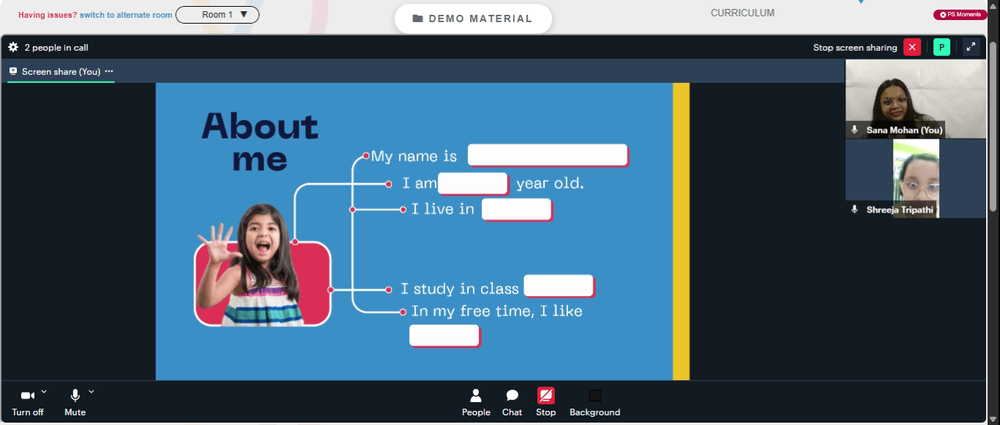This screenshot has width=1000, height=425.
Task: Open call settings gear icon
Action: tap(13, 47)
